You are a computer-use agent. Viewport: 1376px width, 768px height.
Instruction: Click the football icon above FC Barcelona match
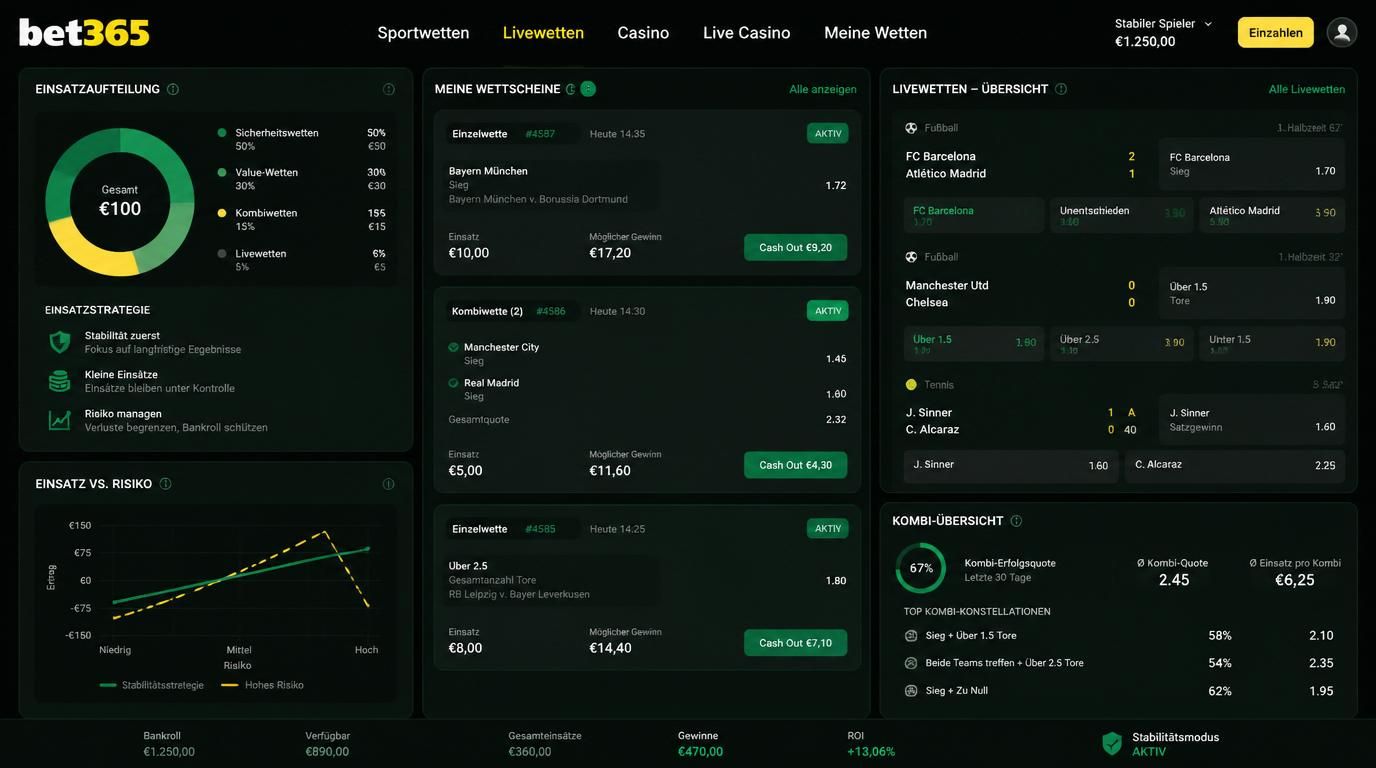point(911,128)
